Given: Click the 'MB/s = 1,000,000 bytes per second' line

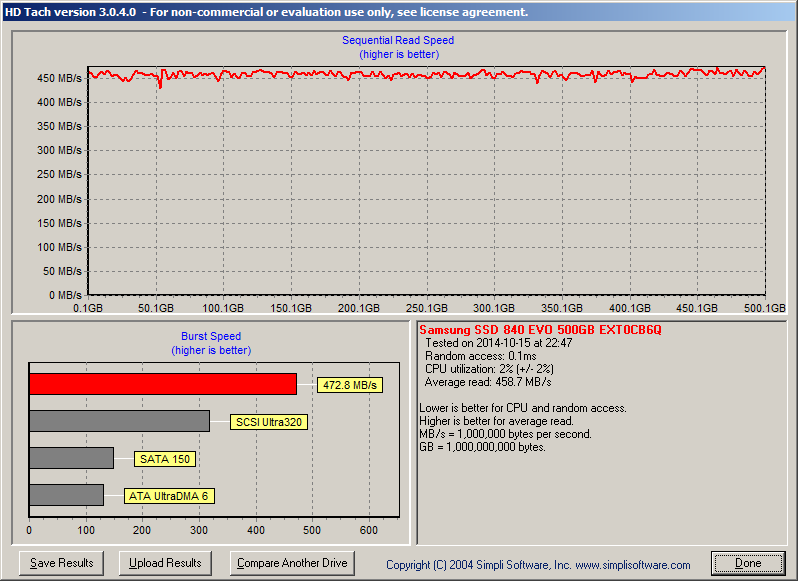Looking at the screenshot, I should (505, 434).
